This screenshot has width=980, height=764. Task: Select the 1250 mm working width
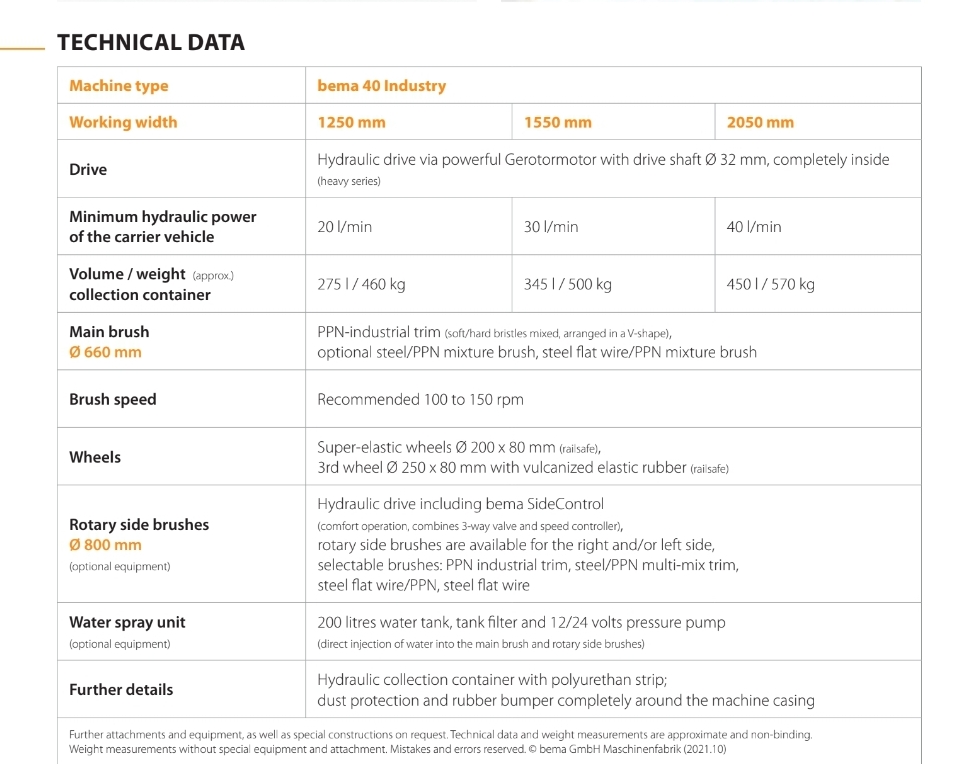[351, 122]
